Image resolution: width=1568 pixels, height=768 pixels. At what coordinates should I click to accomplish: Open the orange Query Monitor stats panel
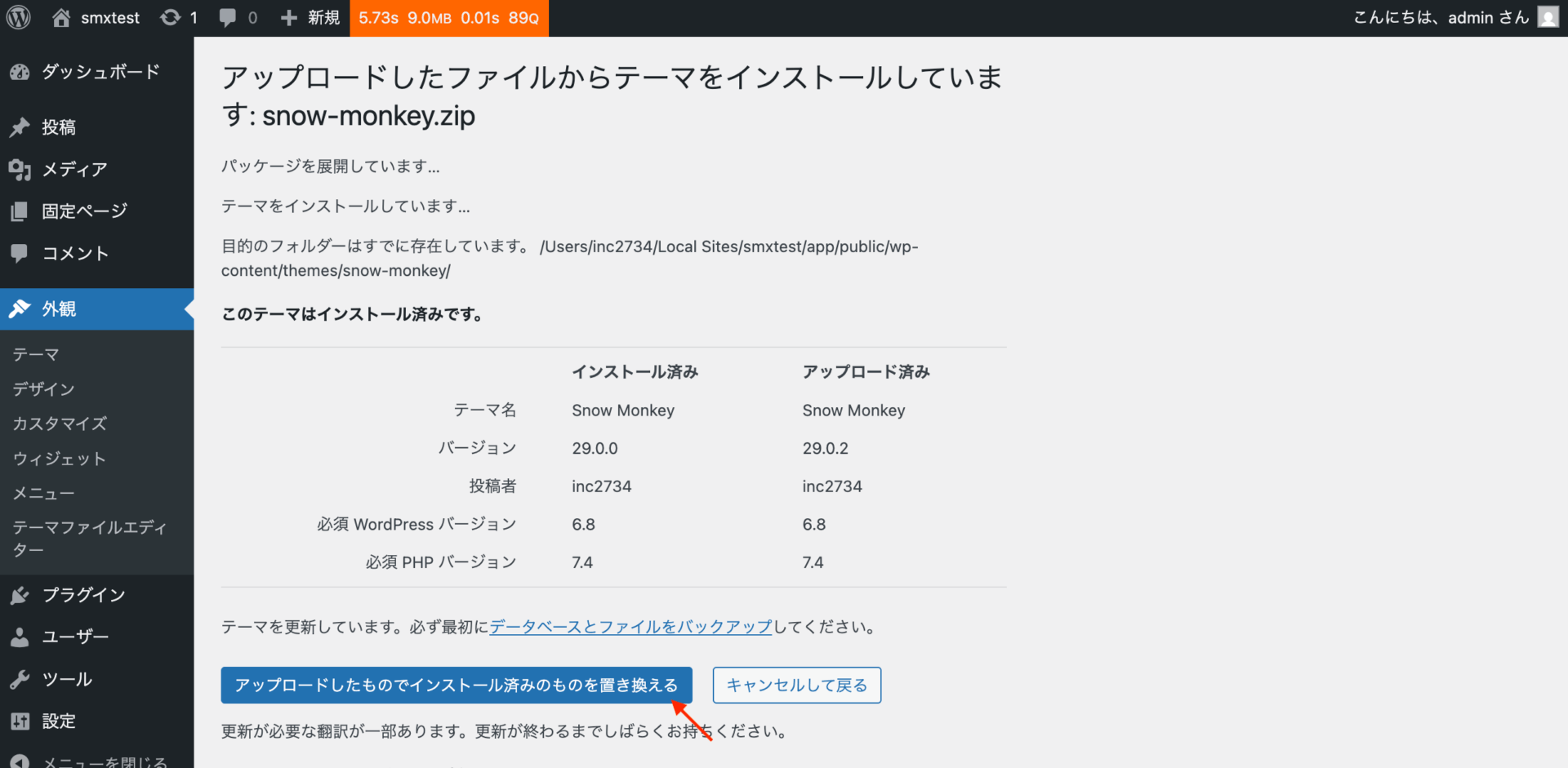click(x=449, y=18)
